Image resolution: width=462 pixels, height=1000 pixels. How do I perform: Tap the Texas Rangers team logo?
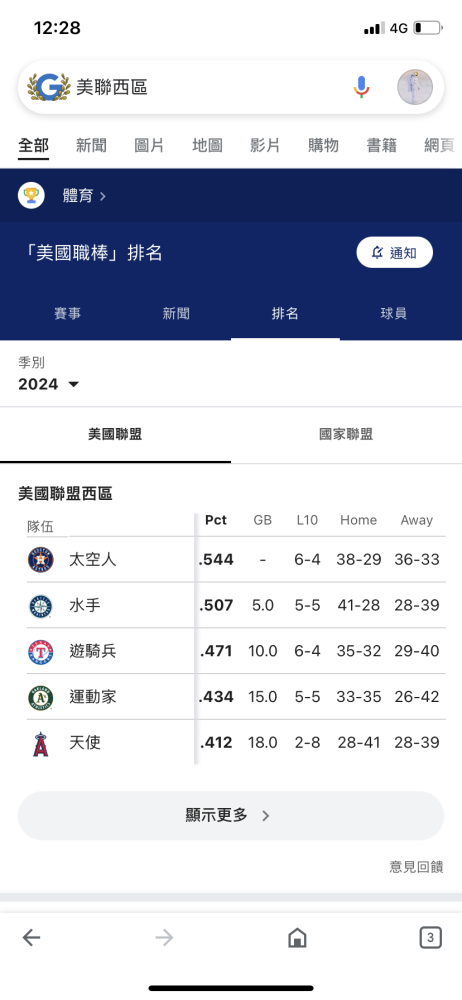40,651
